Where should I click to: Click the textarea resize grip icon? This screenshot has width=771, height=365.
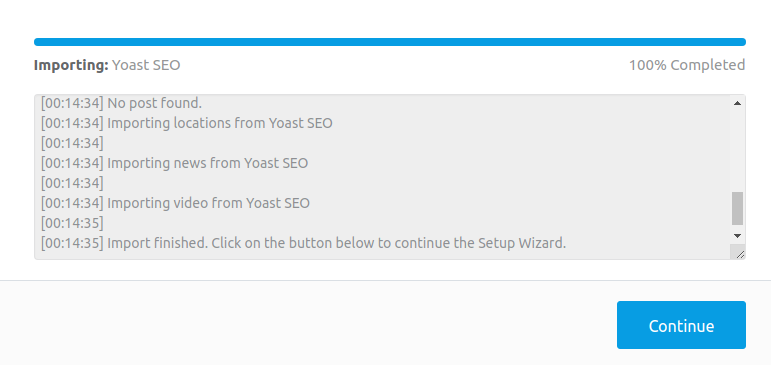[740, 253]
